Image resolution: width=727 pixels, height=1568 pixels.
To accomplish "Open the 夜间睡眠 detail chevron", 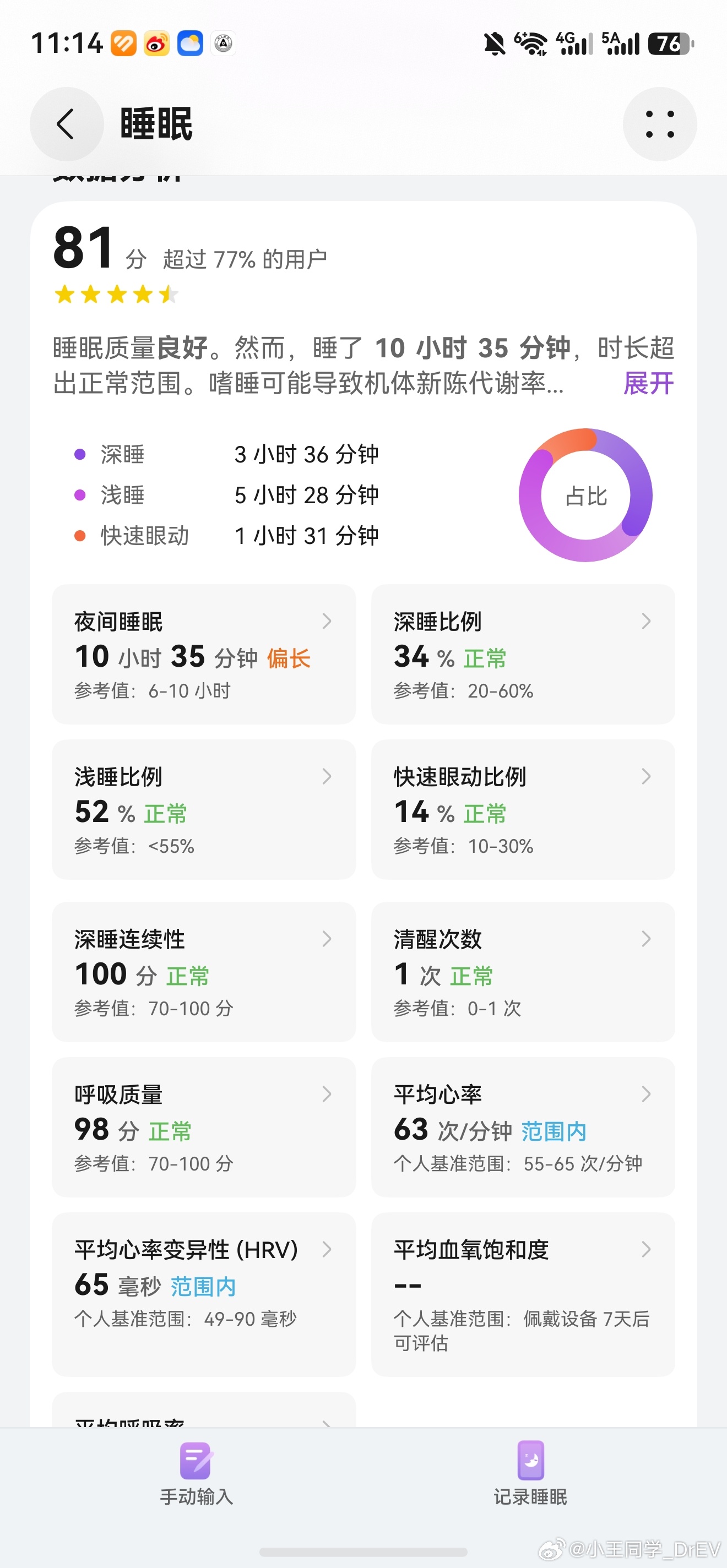I will coord(327,621).
